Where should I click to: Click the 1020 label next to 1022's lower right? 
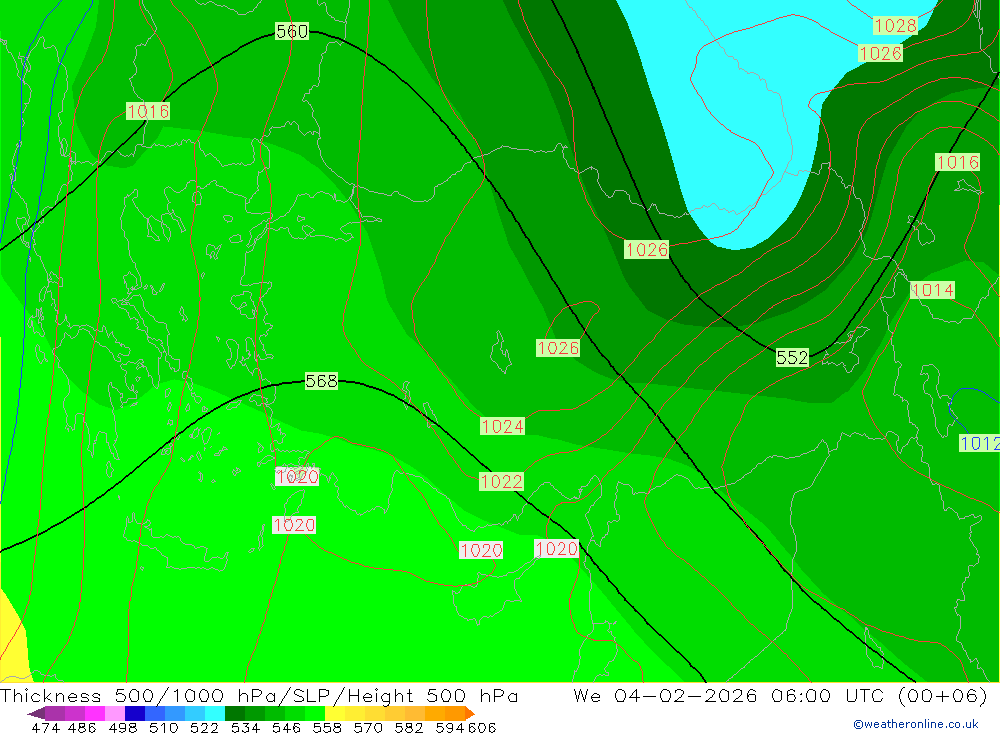tap(557, 549)
